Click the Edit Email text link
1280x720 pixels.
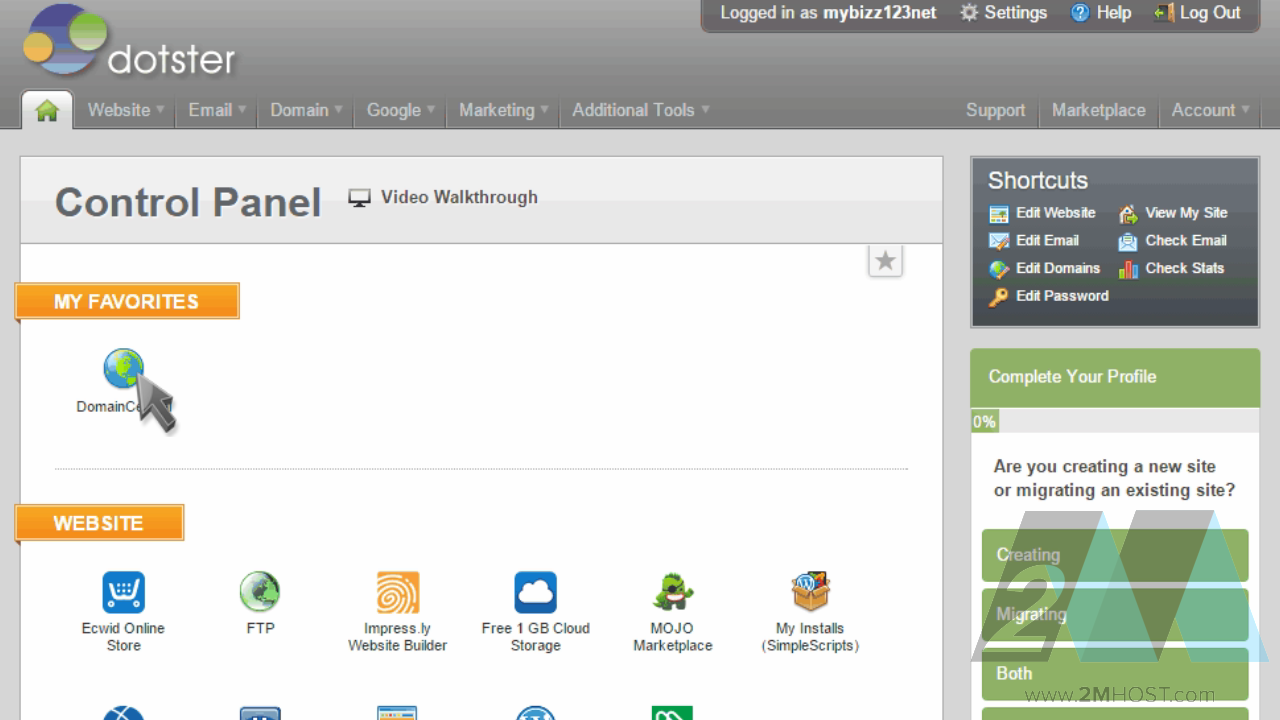click(1047, 240)
